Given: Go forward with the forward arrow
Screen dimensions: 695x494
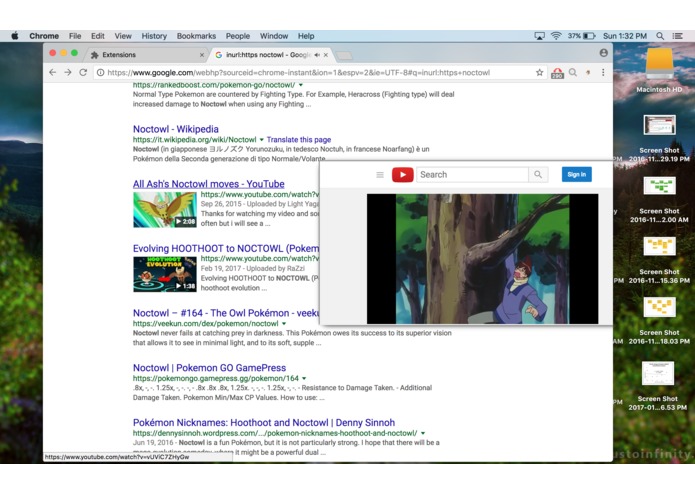Looking at the screenshot, I should tap(68, 72).
